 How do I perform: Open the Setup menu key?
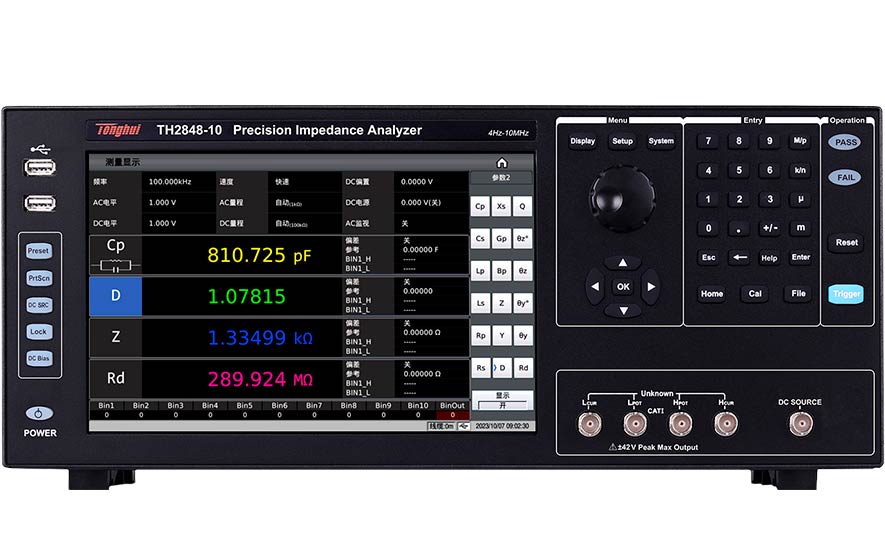click(622, 141)
